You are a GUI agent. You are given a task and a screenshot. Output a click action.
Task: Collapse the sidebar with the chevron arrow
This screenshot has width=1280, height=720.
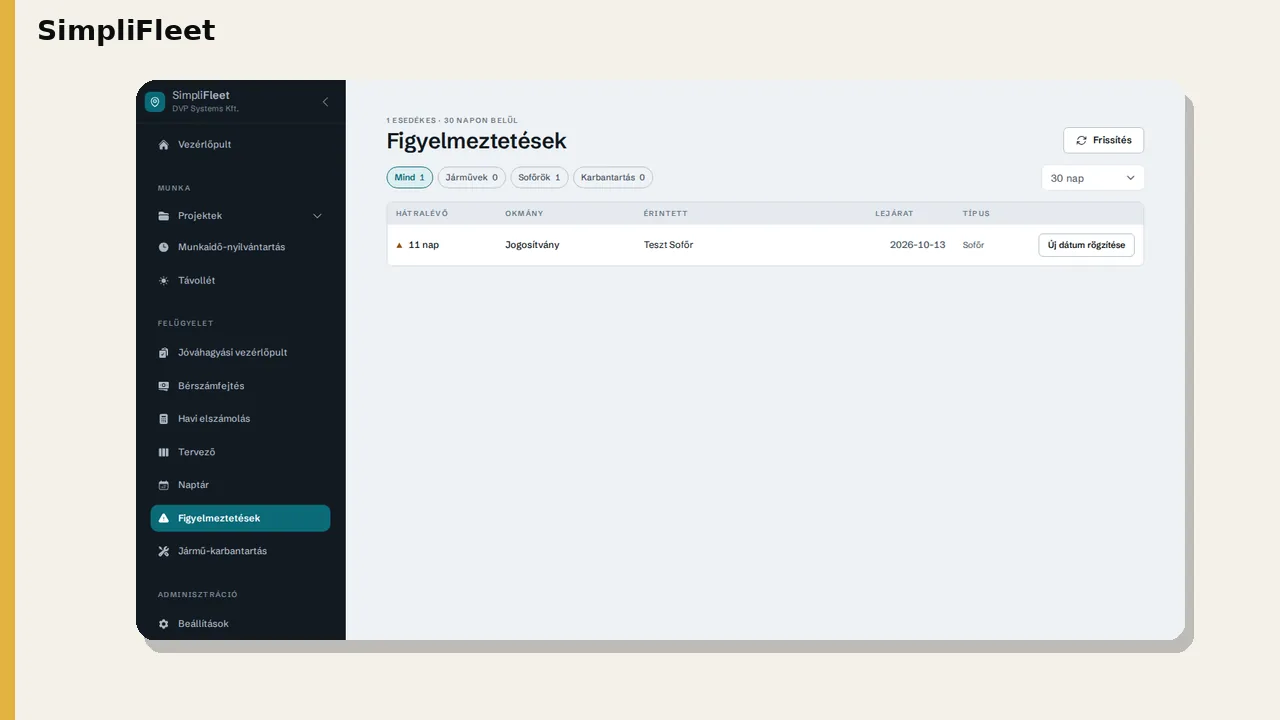point(325,102)
